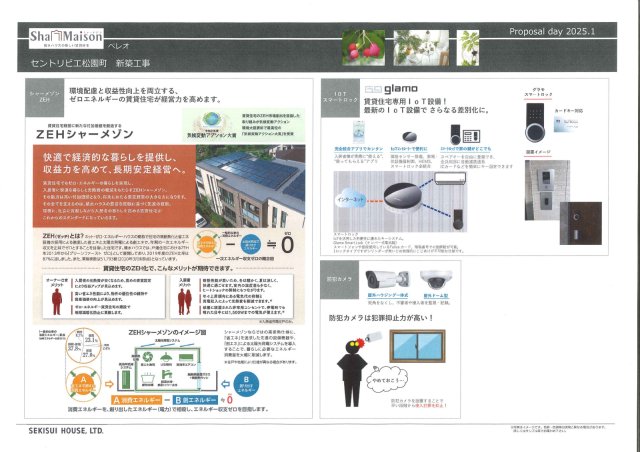640x452 pixels.
Task: Click the 収益力を高めて、長期安定経営へ headline
Action: point(113,170)
